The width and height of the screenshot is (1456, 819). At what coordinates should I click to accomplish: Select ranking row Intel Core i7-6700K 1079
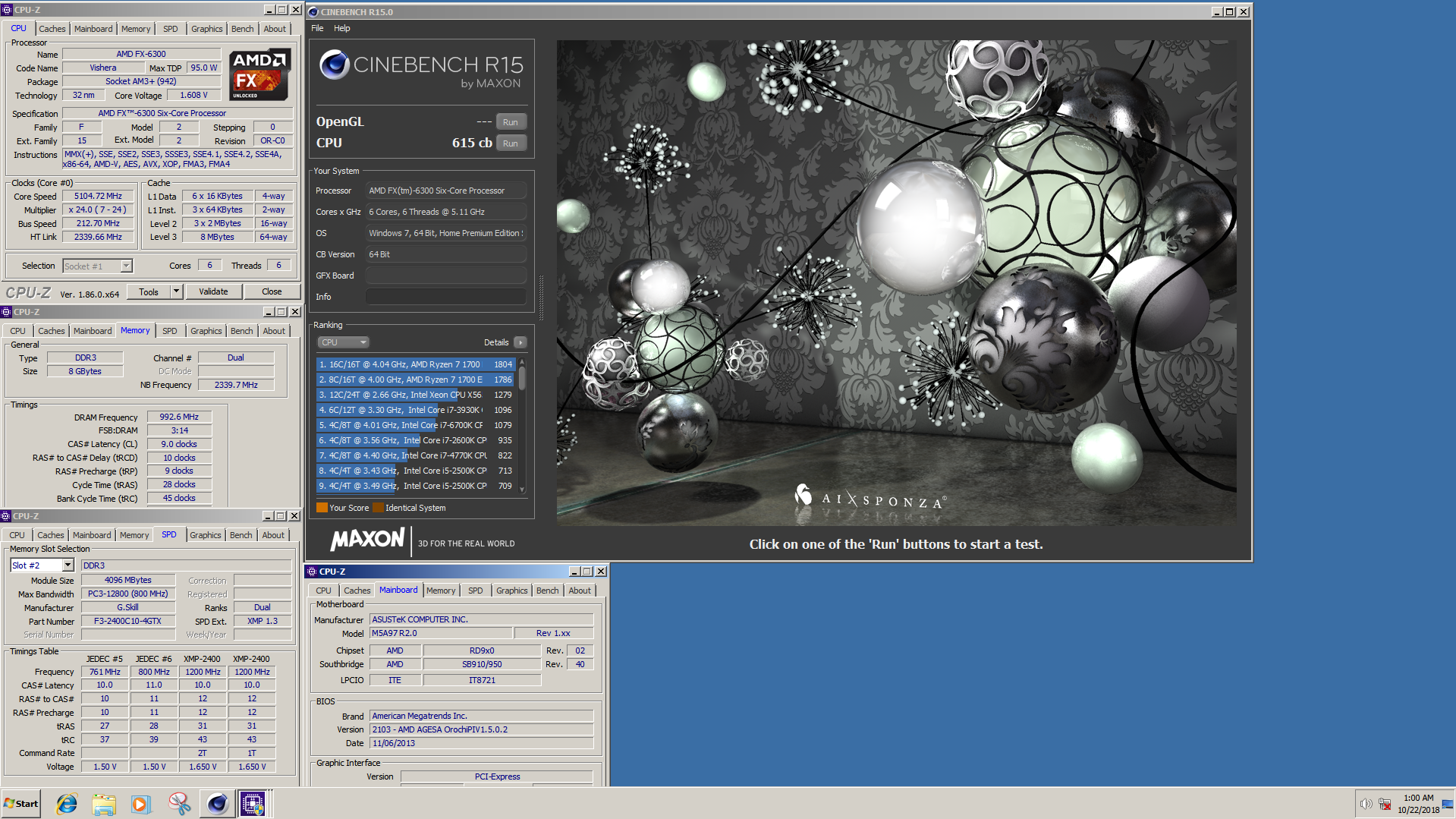[416, 425]
